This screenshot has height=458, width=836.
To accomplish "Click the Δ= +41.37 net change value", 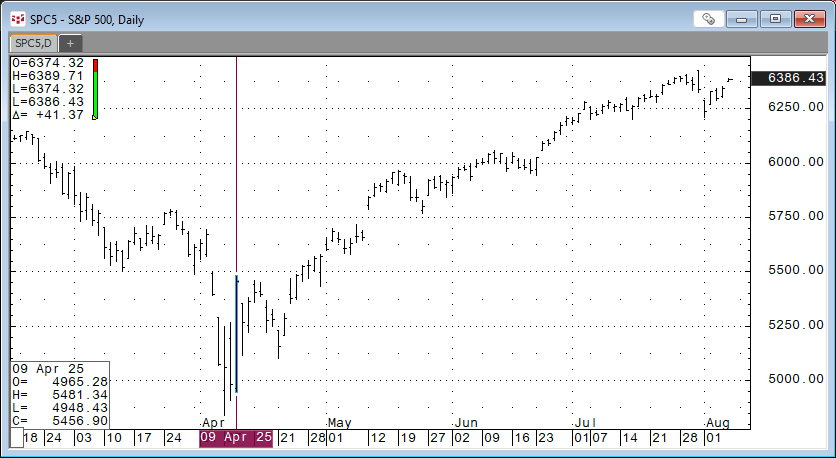I will (48, 115).
